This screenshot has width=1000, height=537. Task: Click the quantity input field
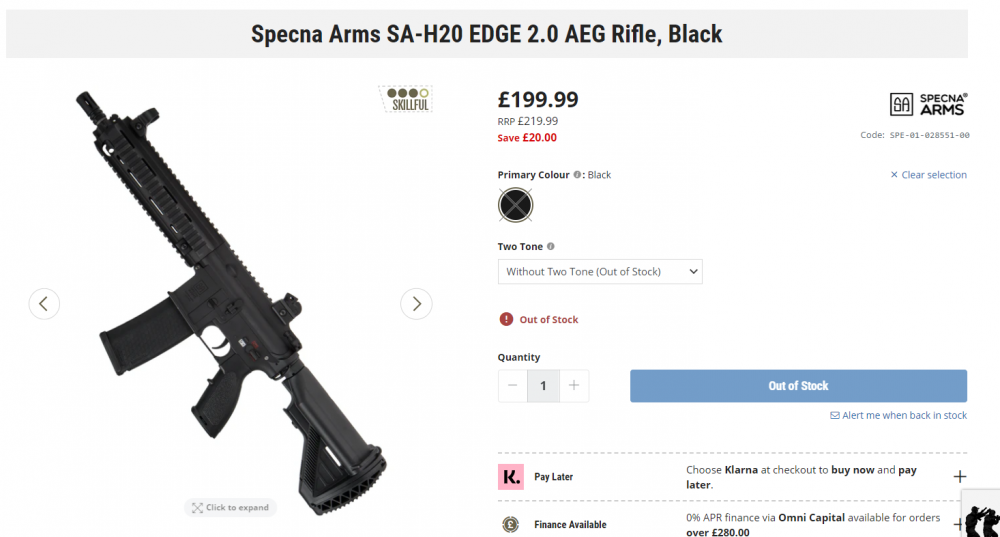[x=543, y=385]
